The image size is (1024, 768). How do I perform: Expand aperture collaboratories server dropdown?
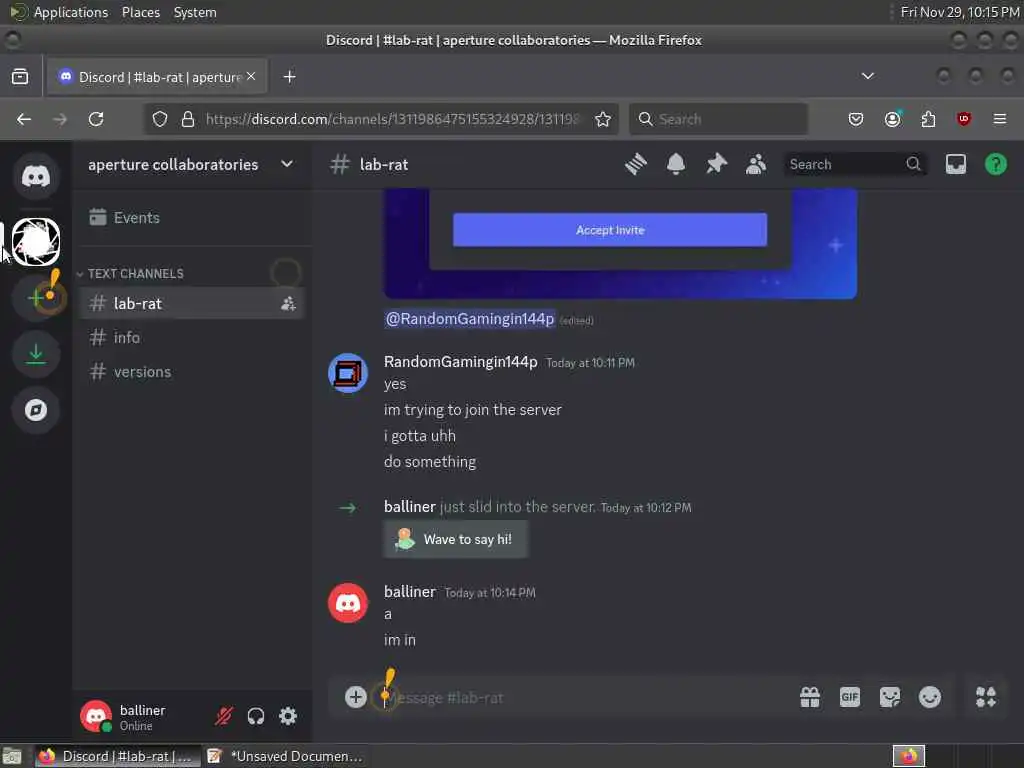[x=287, y=165]
